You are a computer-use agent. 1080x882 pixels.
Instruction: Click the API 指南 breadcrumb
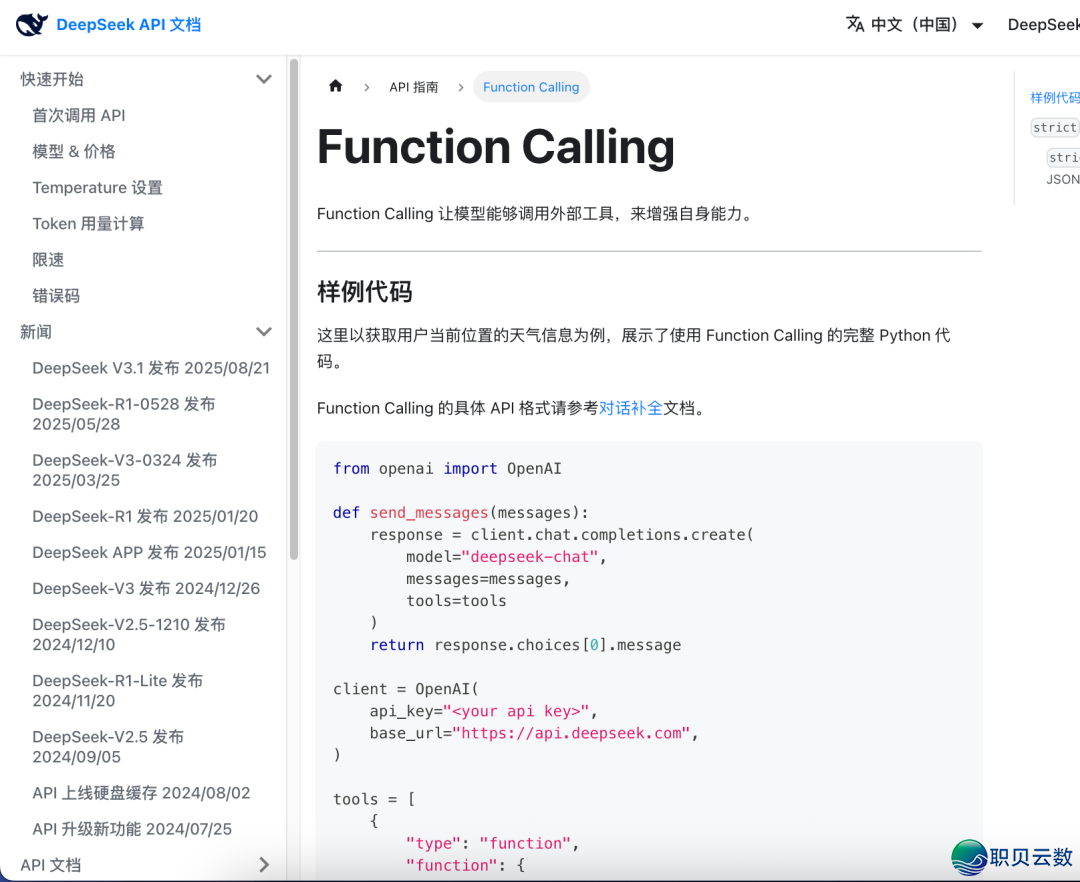(x=413, y=87)
